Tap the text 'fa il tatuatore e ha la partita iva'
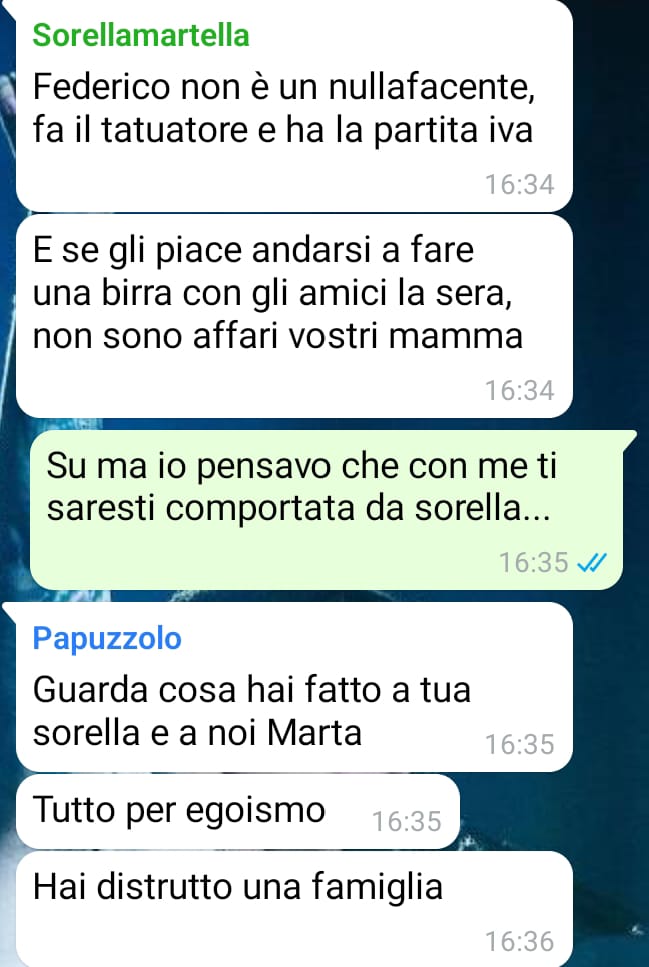The image size is (649, 967). (283, 130)
